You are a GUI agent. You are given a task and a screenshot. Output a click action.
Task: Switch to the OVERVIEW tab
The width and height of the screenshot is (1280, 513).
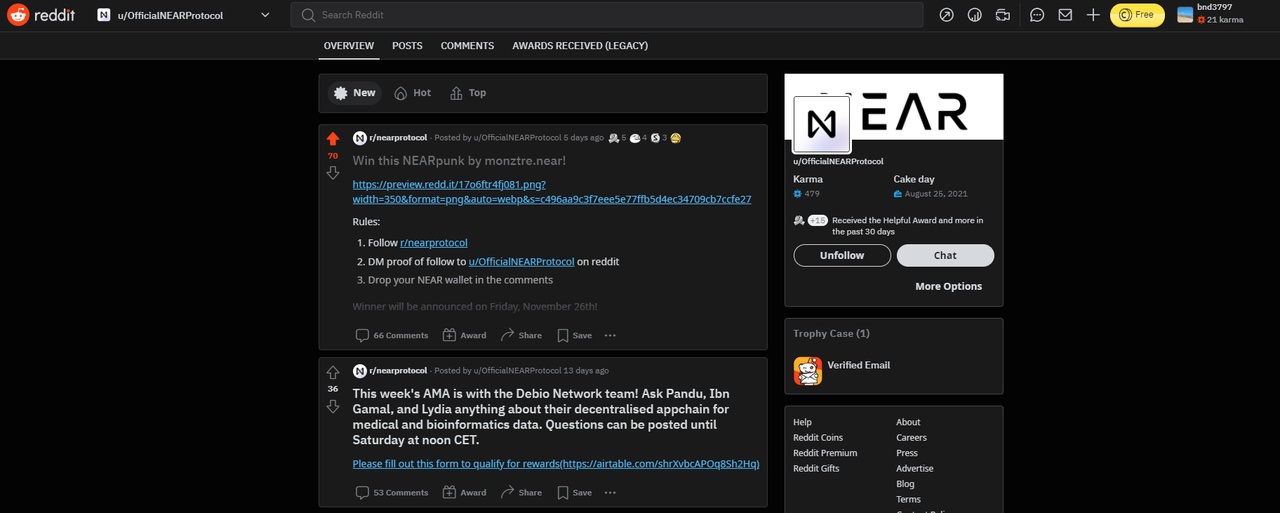coord(349,46)
